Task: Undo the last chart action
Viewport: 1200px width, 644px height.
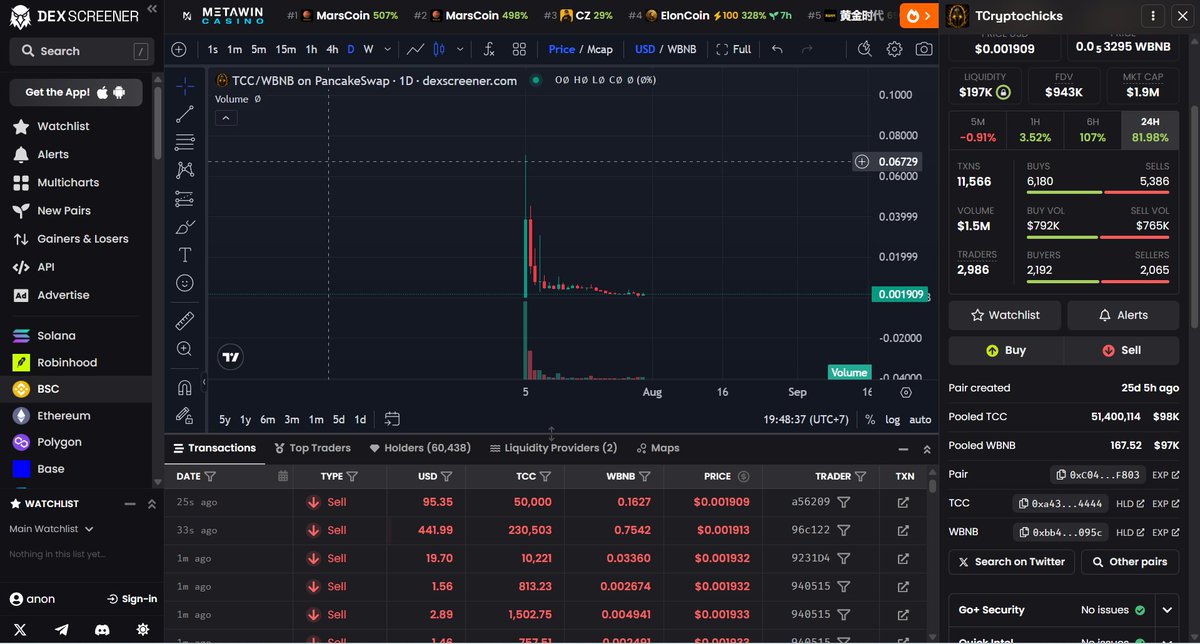Action: 777,49
